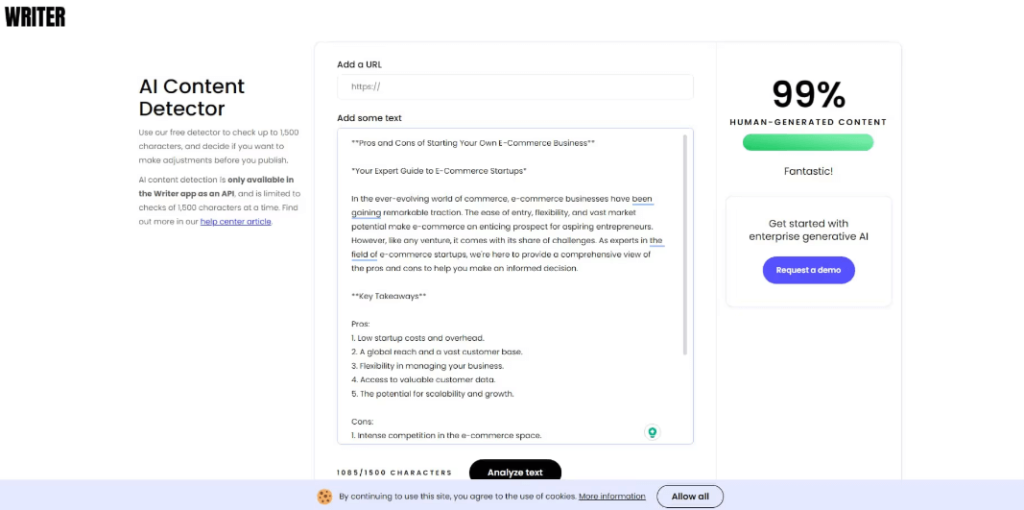Click the 'Low startup costs and overhead' line
This screenshot has width=1024, height=510.
[x=418, y=338]
